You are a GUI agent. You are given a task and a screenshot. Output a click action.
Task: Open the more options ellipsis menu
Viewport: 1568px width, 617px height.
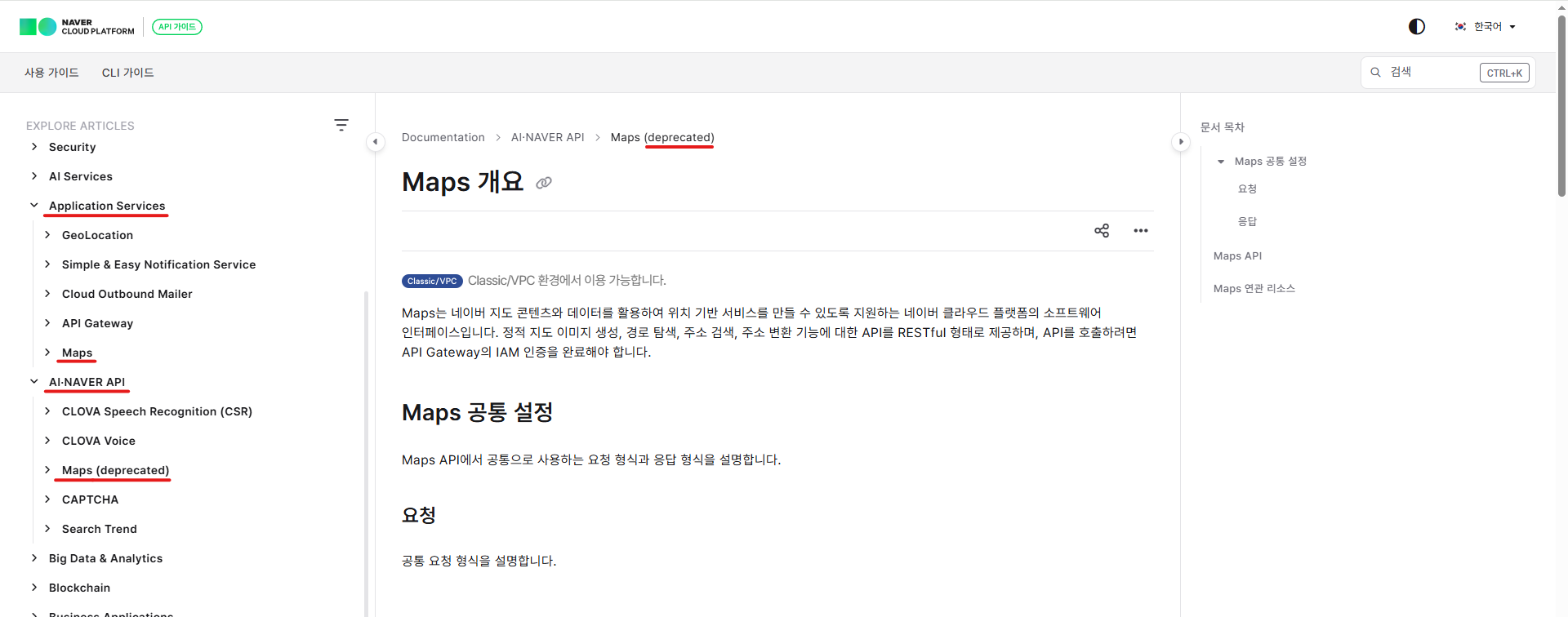1141,231
